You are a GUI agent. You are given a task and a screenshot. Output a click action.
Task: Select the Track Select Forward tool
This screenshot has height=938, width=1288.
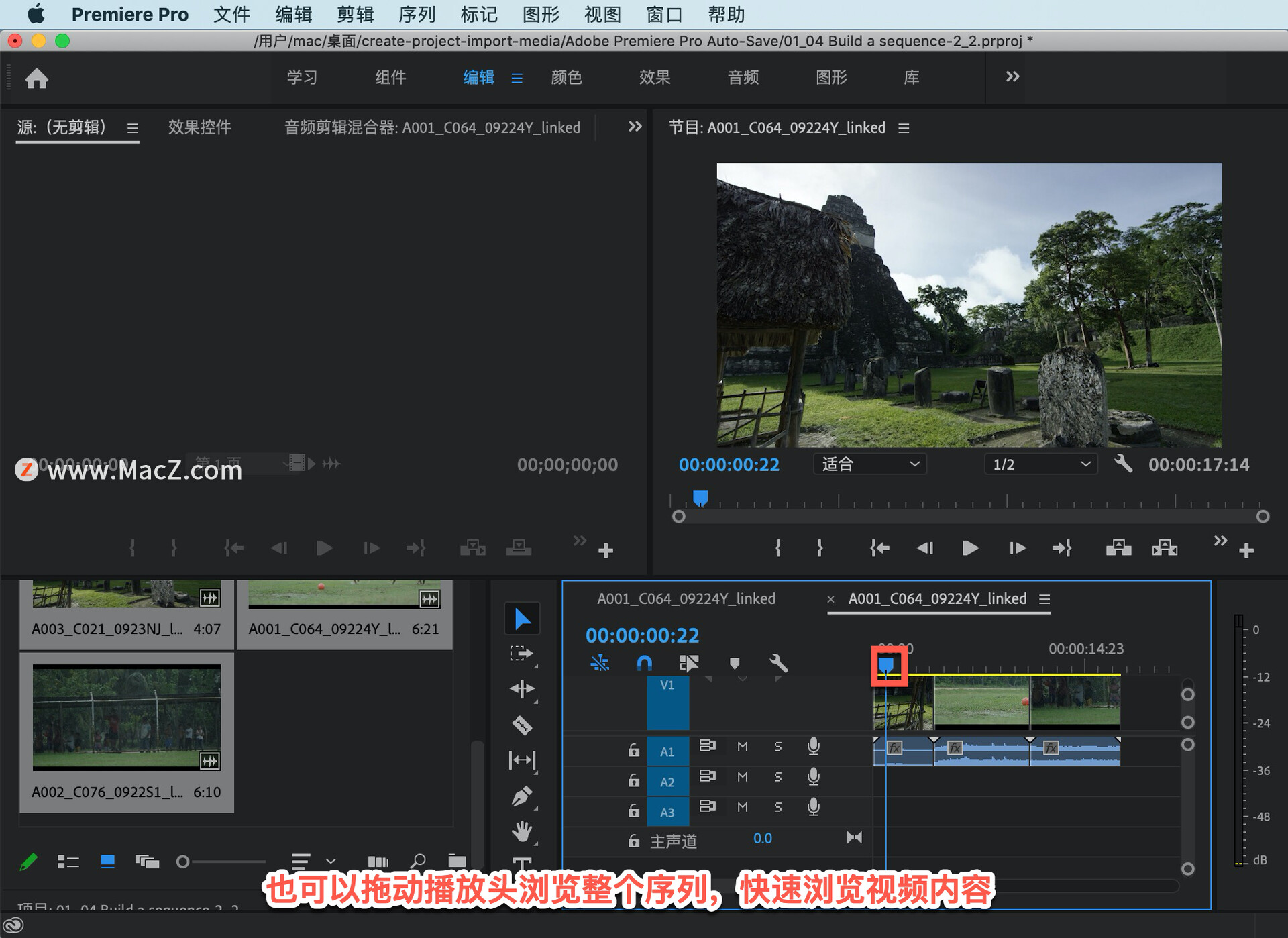(x=521, y=654)
